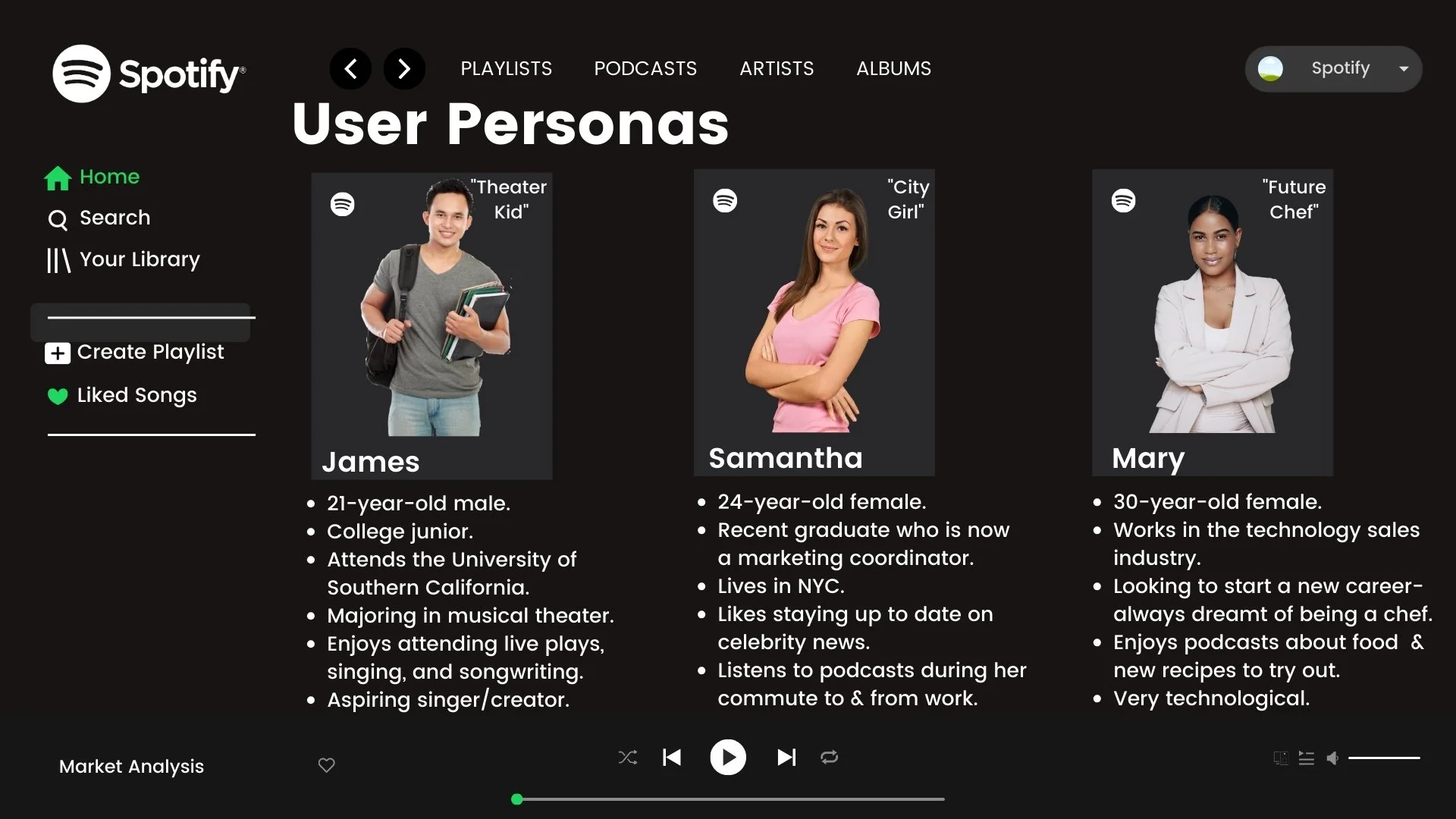Image resolution: width=1456 pixels, height=819 pixels.
Task: Click the Home house icon
Action: (x=58, y=178)
